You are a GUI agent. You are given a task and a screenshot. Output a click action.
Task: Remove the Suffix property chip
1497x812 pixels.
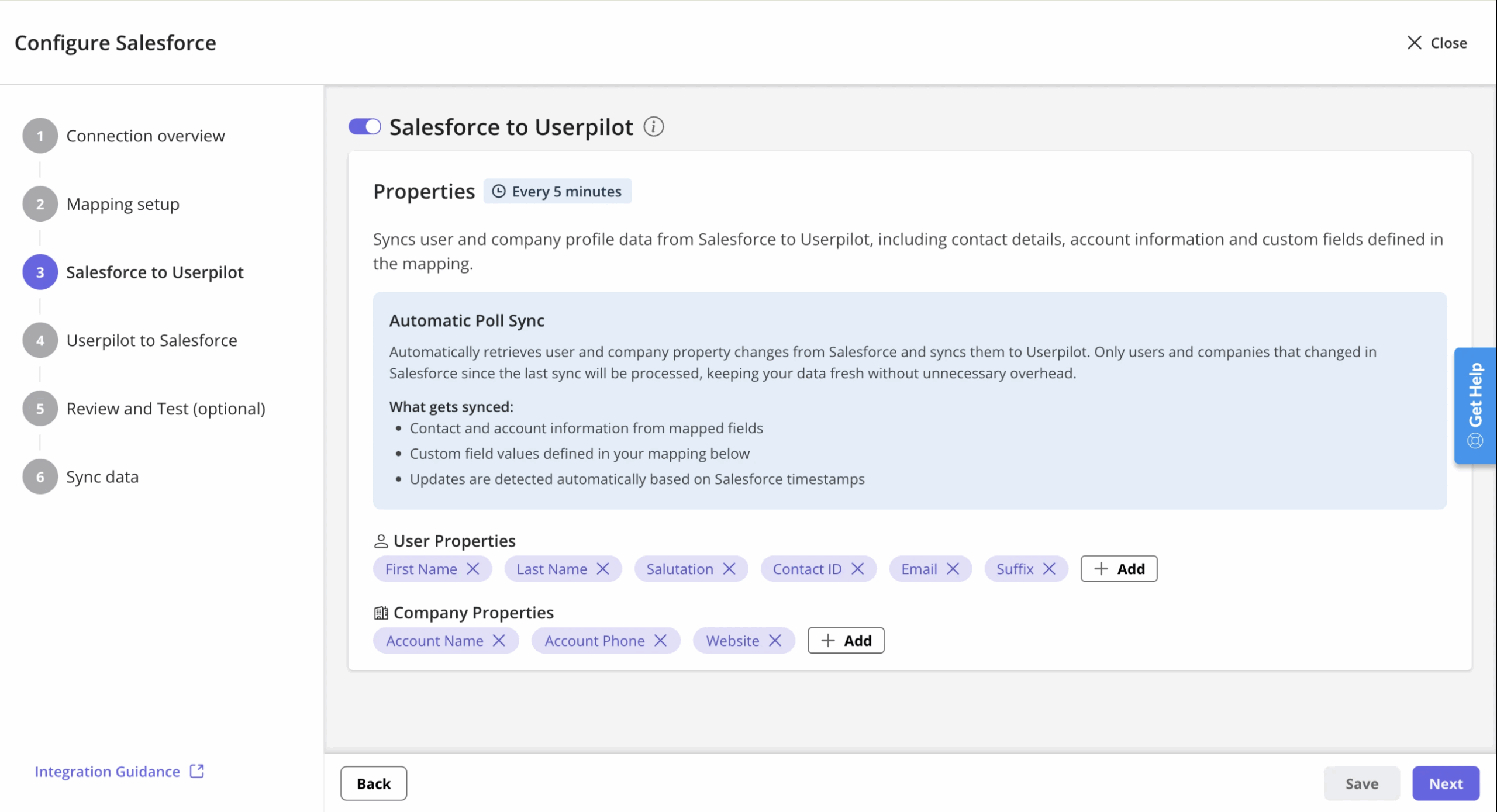[1049, 569]
